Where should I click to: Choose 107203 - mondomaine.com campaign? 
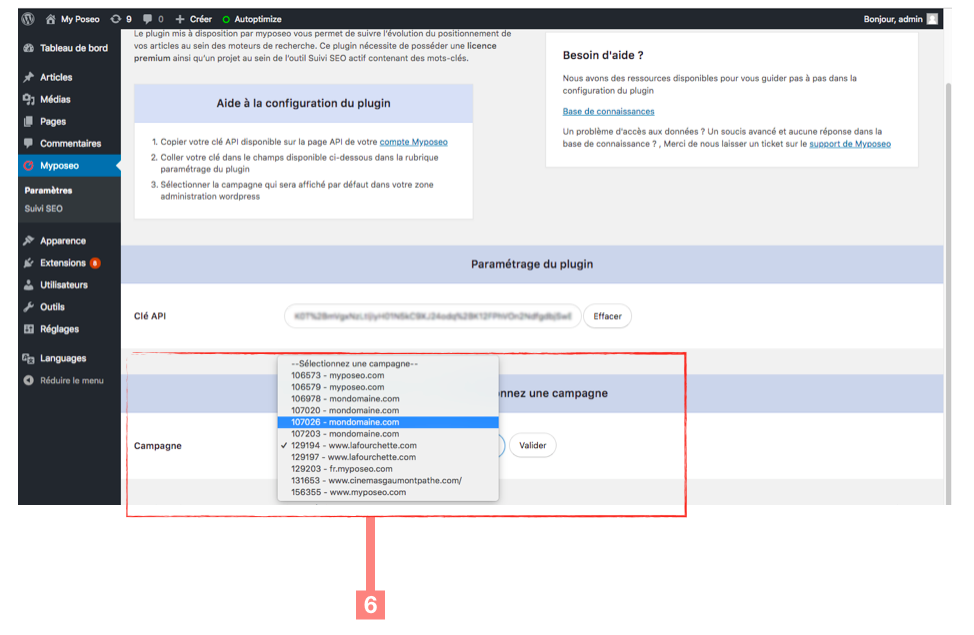click(388, 434)
